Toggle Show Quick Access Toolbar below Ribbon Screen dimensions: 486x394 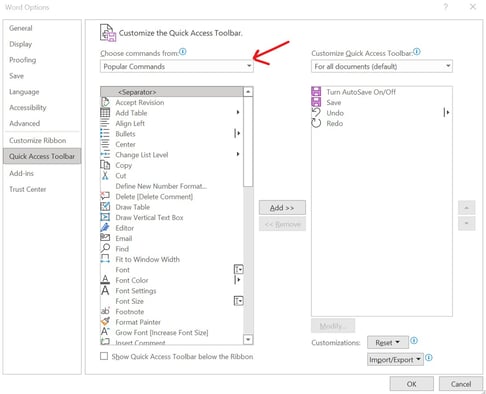tap(104, 356)
